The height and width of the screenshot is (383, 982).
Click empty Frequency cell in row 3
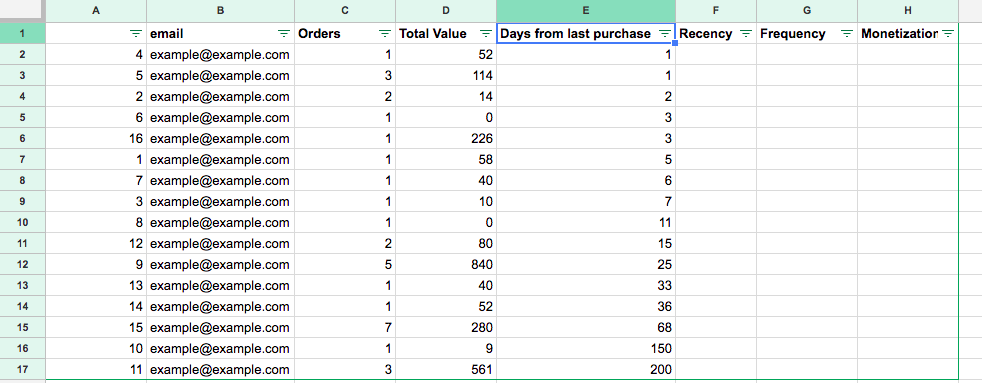(807, 76)
